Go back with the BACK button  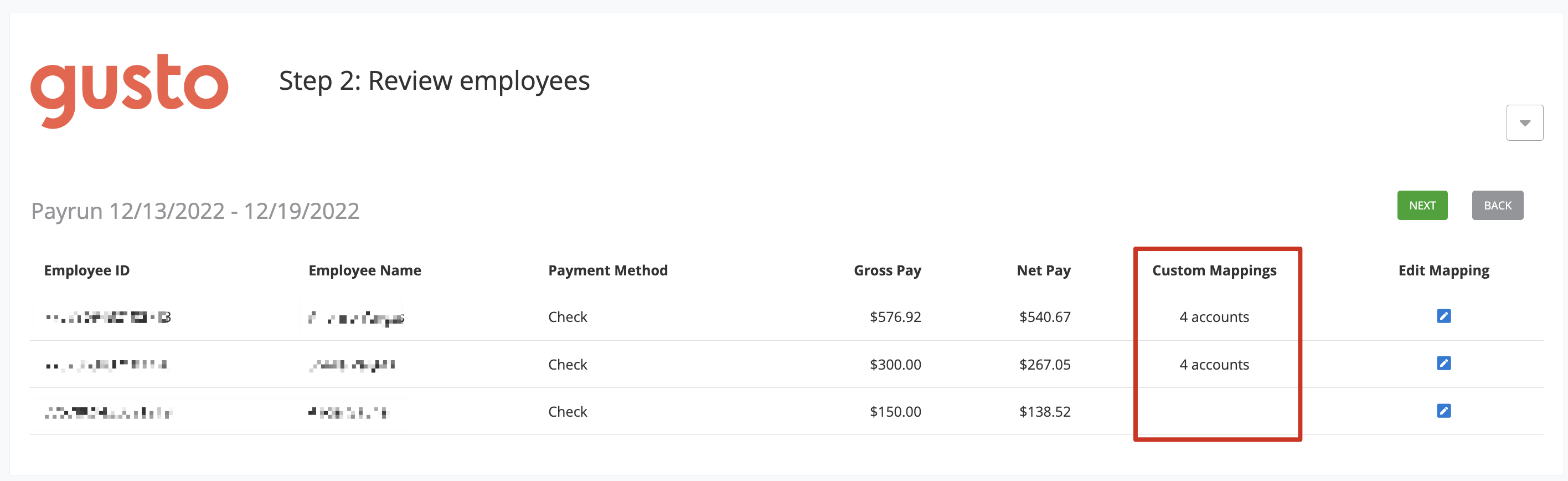coord(1497,205)
